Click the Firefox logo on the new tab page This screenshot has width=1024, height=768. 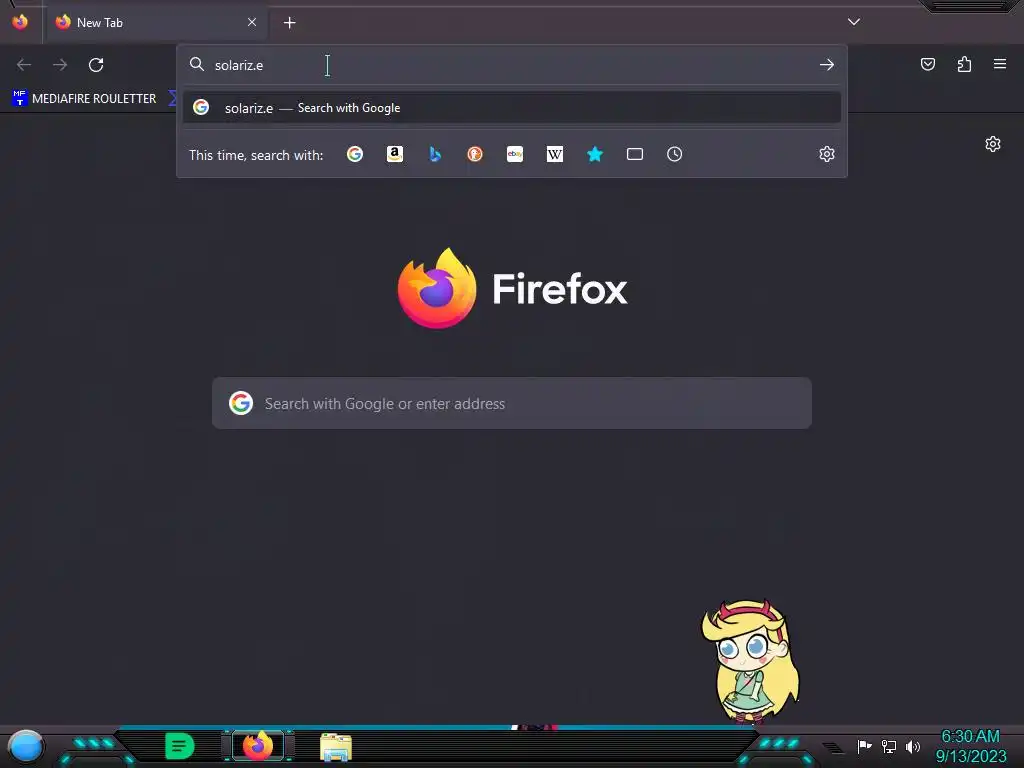513,288
